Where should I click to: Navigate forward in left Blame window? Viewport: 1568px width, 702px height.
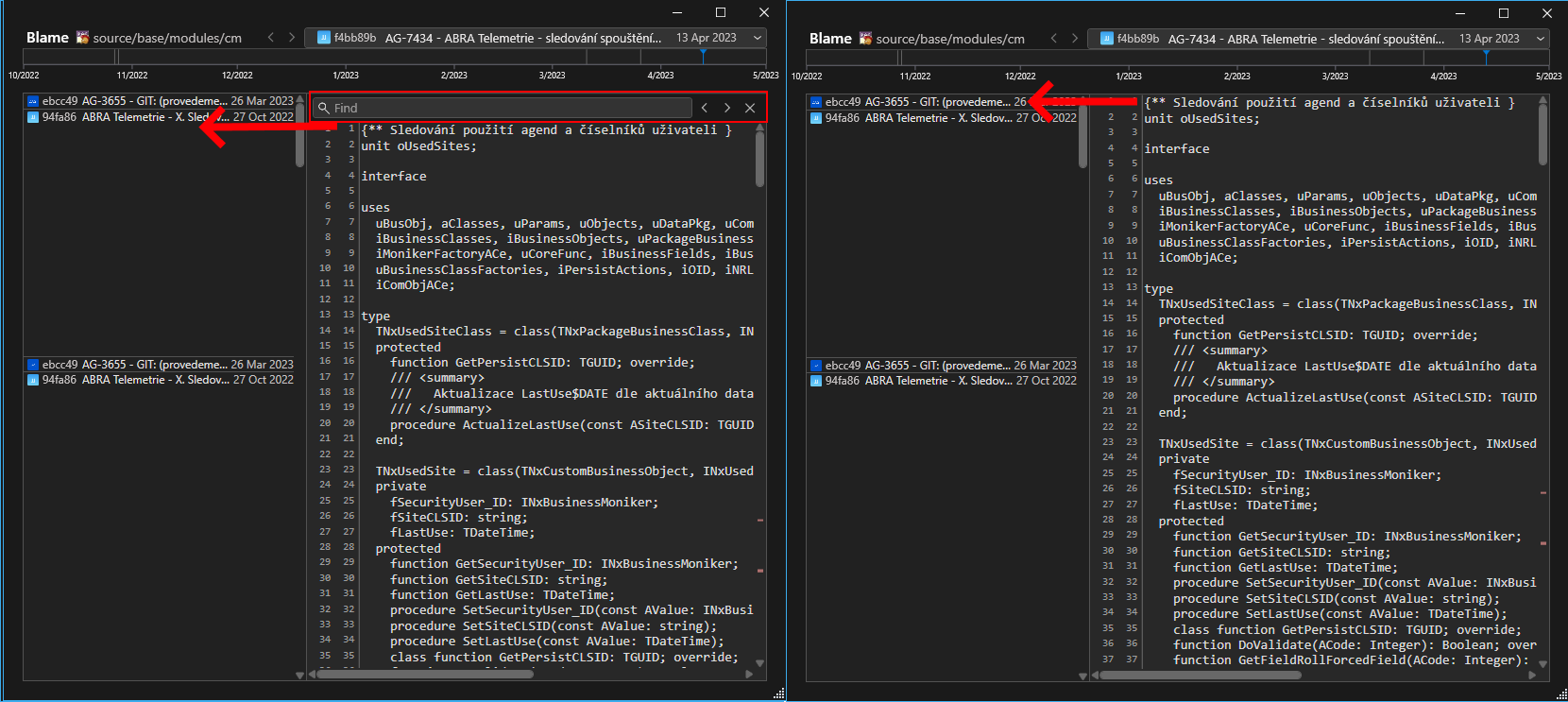point(292,38)
